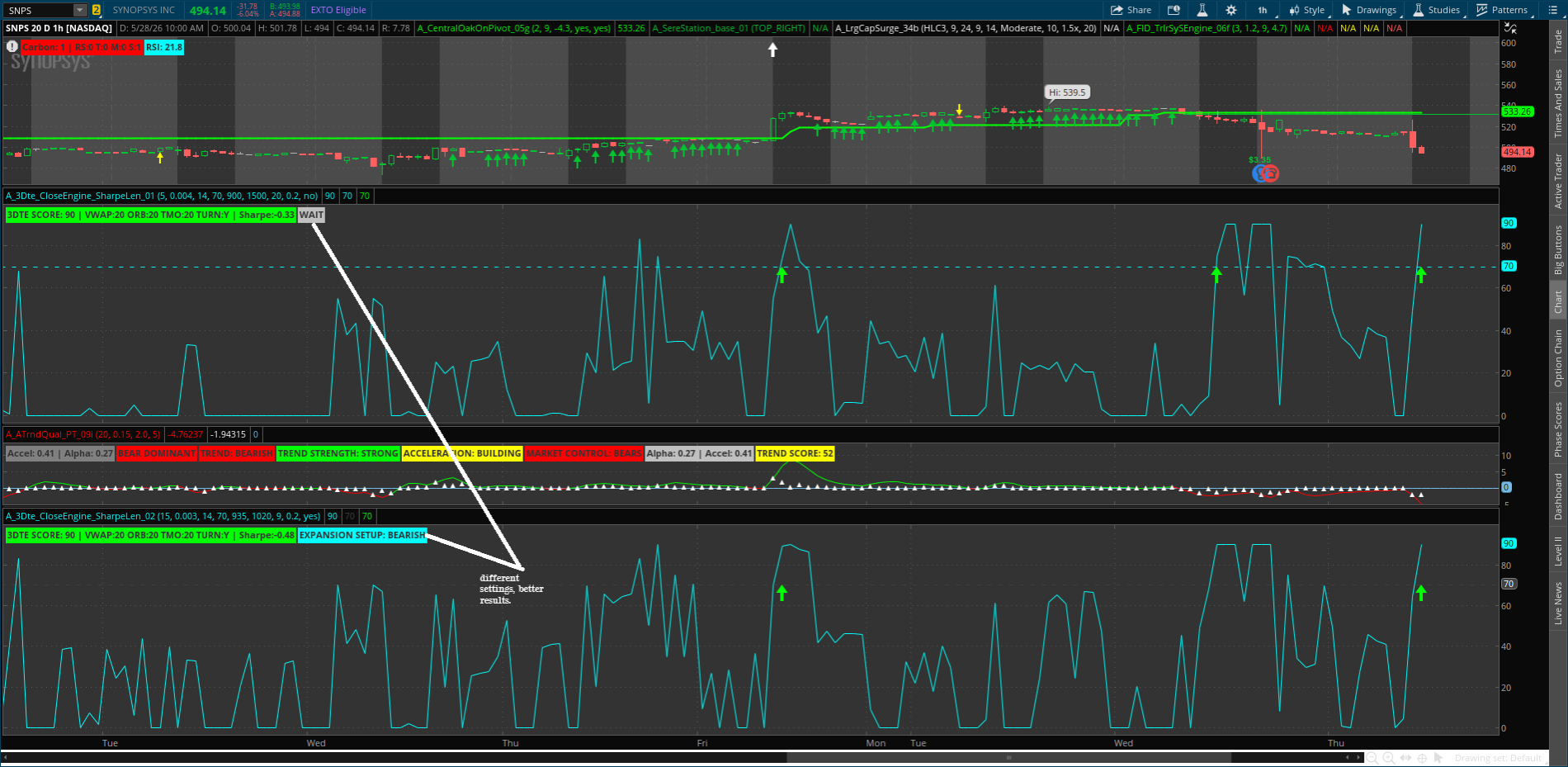Click the A_ATrndQual_PT_09i study label

pos(83,434)
